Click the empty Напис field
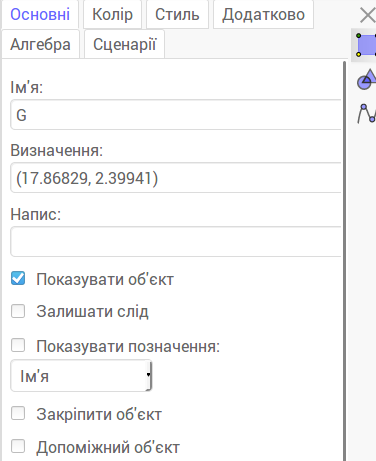 pos(176,241)
